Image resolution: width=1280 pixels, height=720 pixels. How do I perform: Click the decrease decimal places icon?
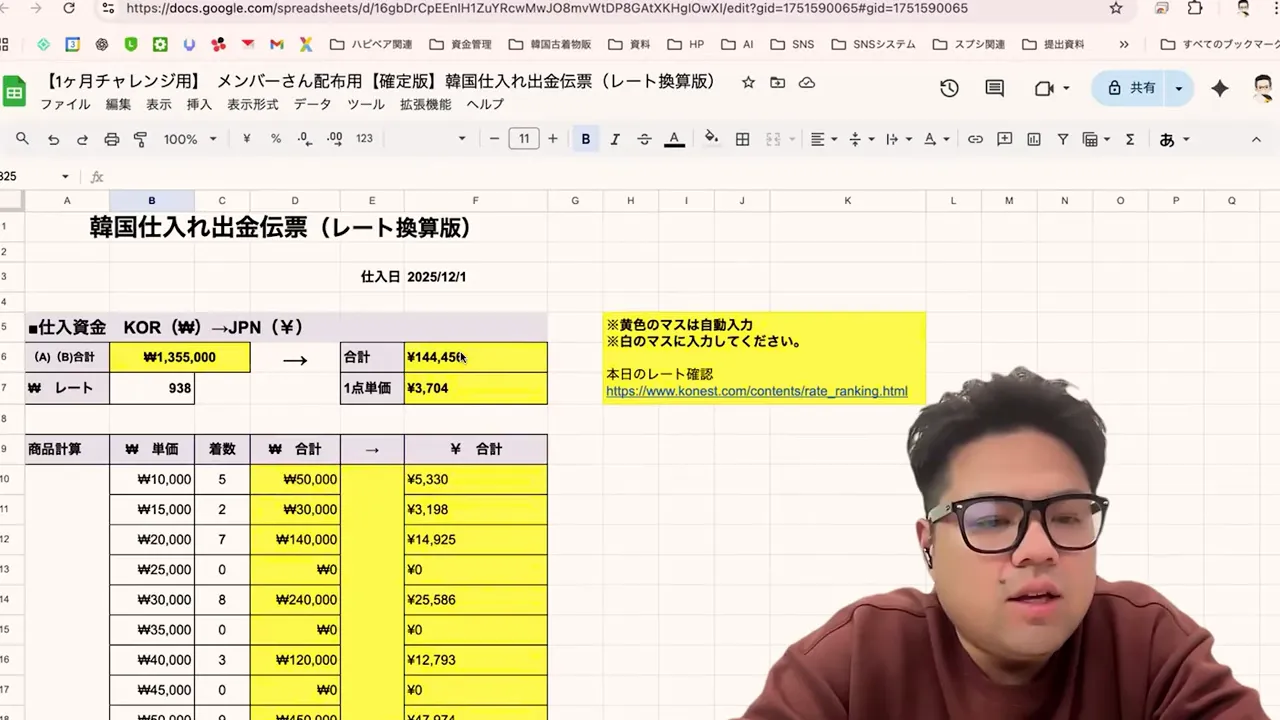coord(303,138)
